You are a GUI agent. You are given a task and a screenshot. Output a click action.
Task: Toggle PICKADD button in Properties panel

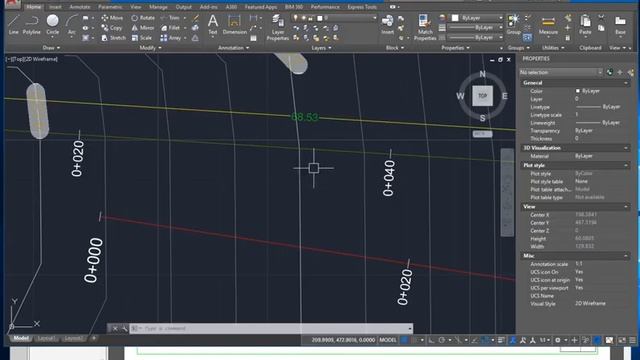click(610, 72)
